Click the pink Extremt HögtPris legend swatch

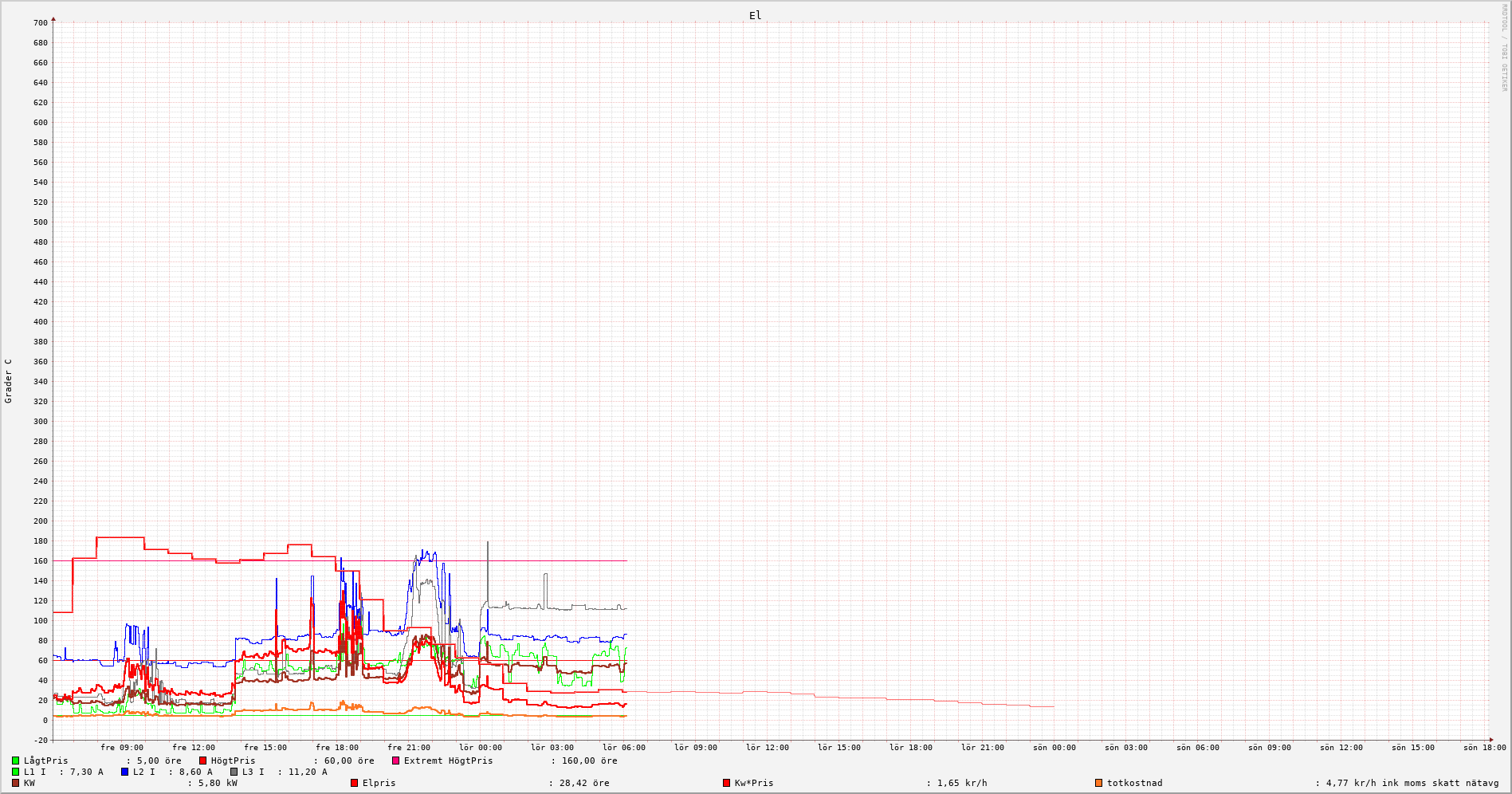point(395,761)
